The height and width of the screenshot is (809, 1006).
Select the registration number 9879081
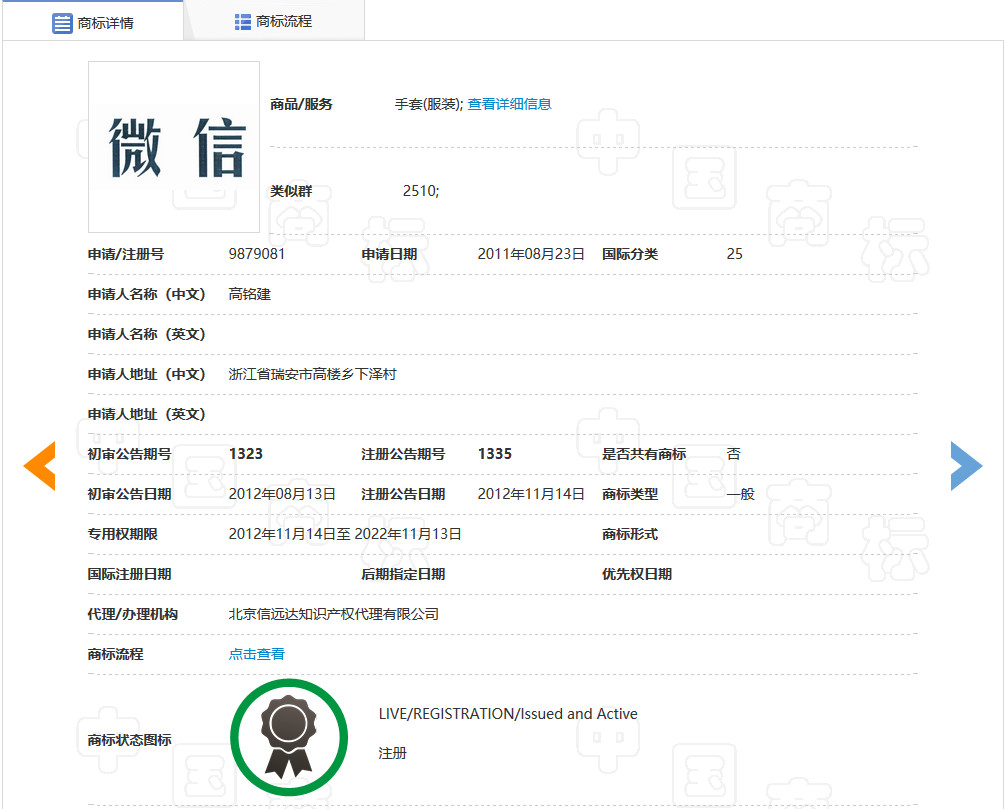[x=257, y=254]
